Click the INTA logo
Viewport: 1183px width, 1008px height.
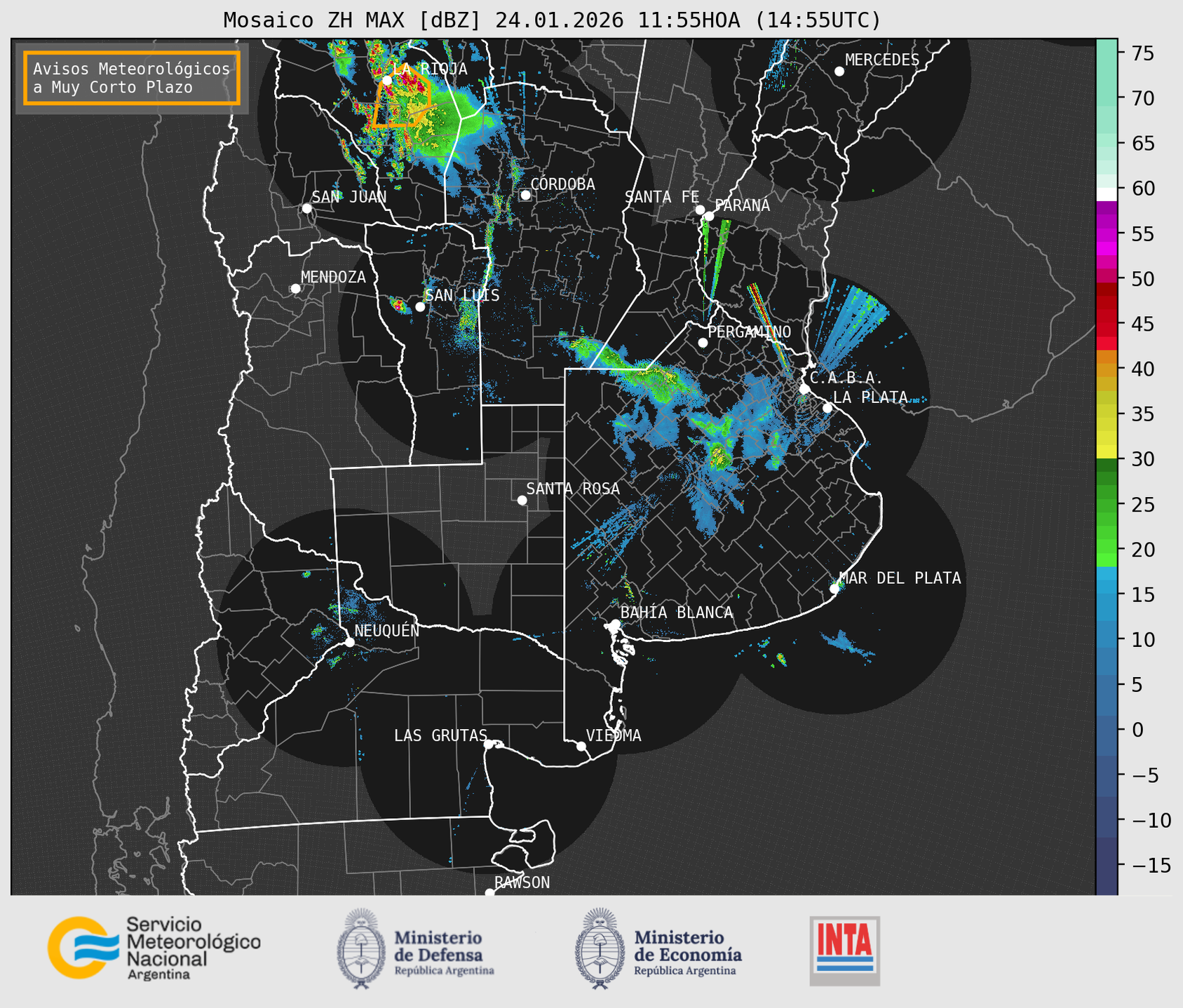pyautogui.click(x=844, y=951)
